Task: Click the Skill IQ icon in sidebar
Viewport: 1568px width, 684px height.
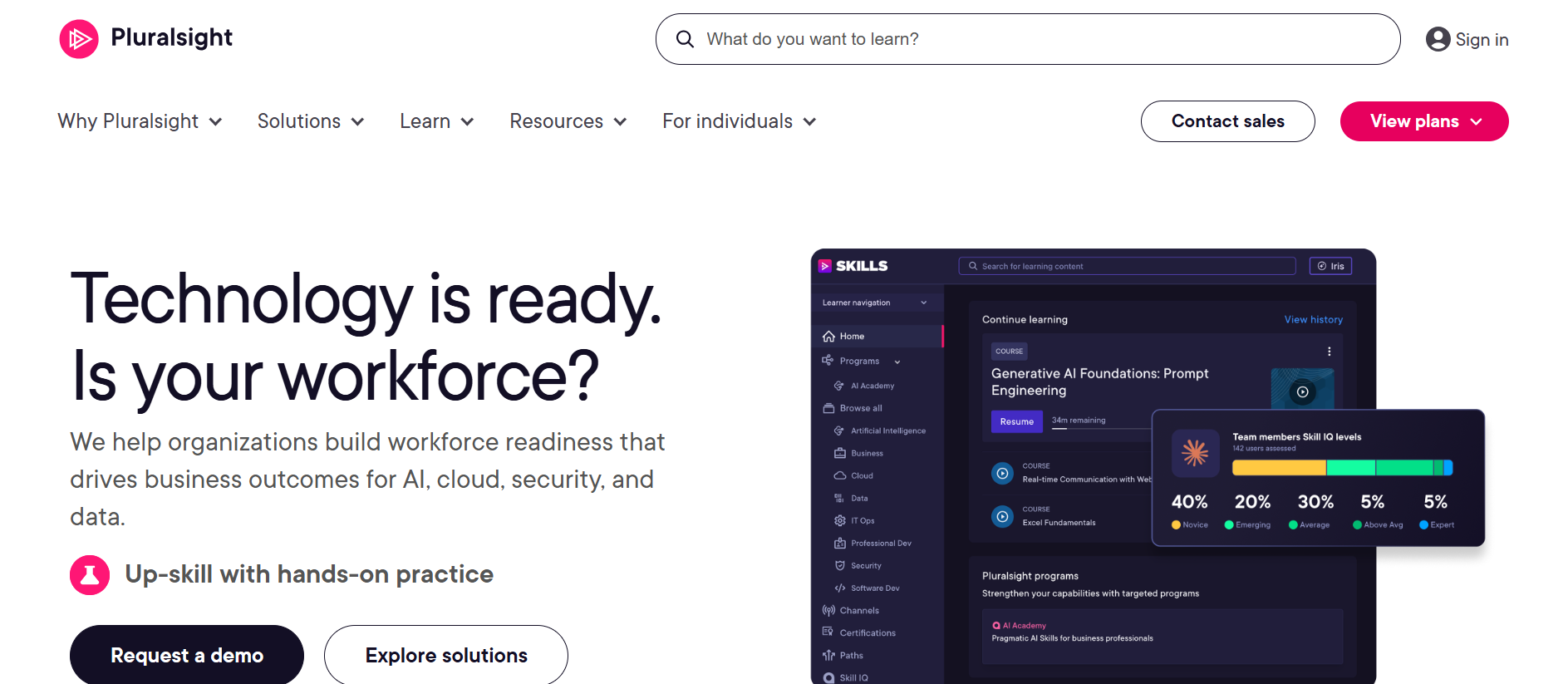Action: coord(828,677)
